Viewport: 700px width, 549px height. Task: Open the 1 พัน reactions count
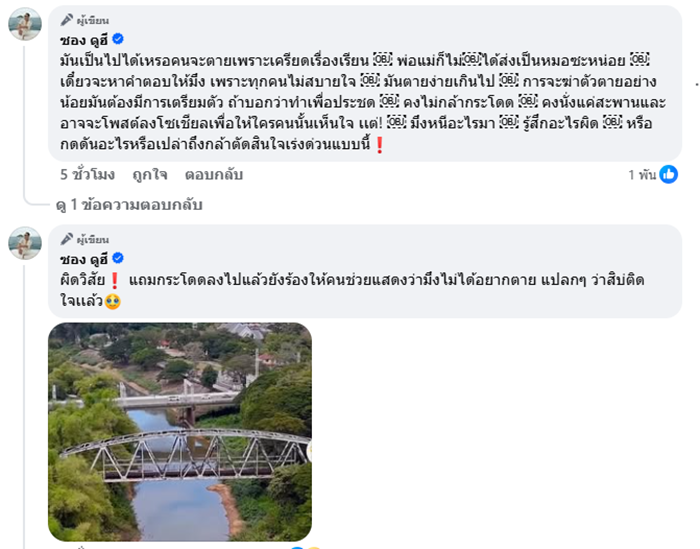[642, 174]
